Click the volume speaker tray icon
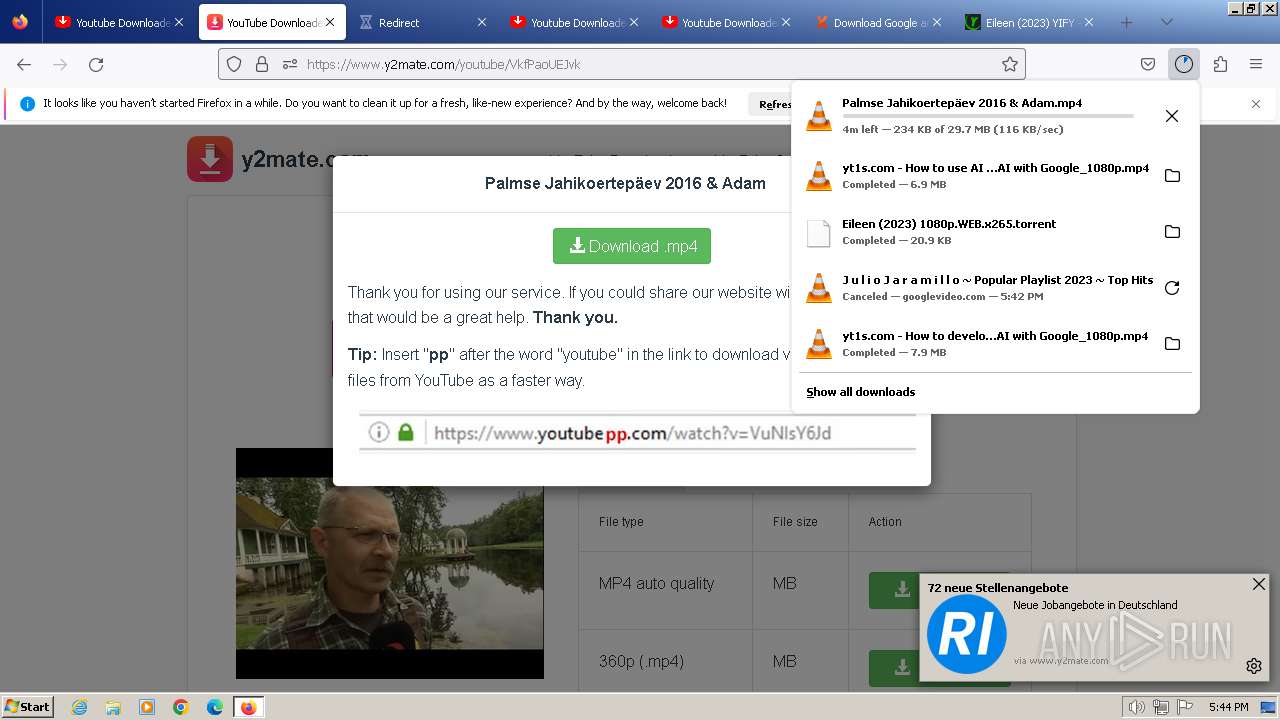The image size is (1280, 720). coord(1136,707)
